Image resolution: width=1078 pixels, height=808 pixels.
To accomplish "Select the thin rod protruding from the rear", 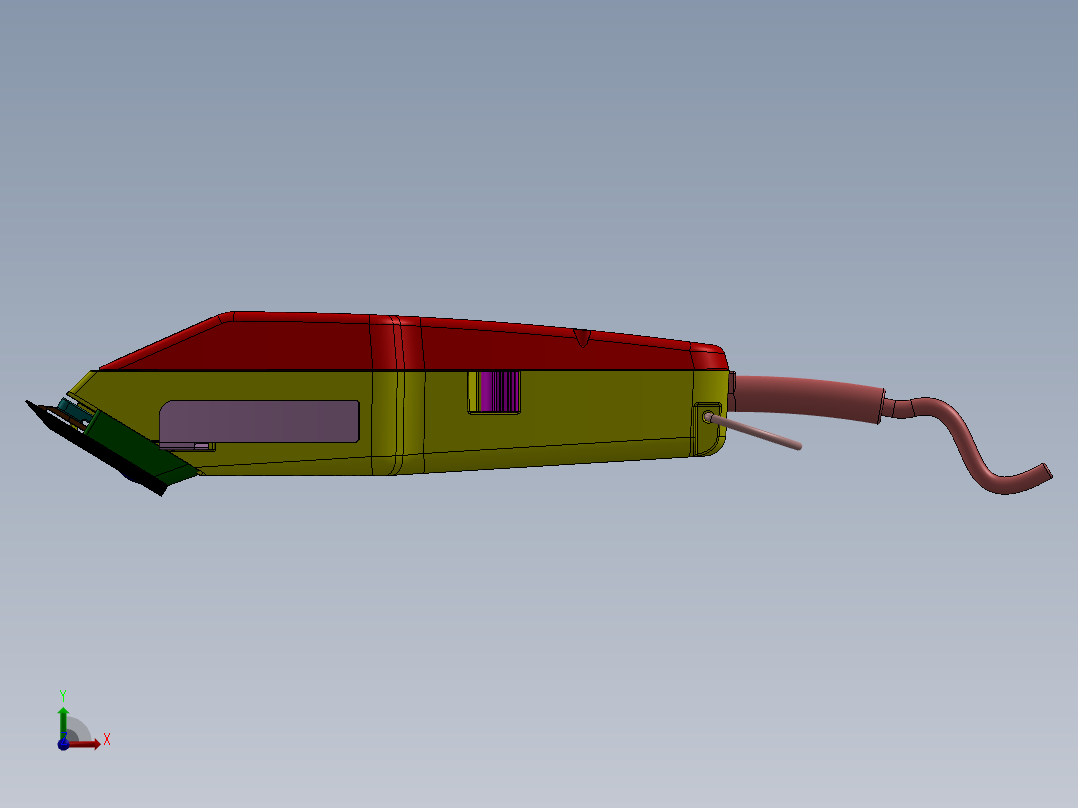I will (756, 433).
